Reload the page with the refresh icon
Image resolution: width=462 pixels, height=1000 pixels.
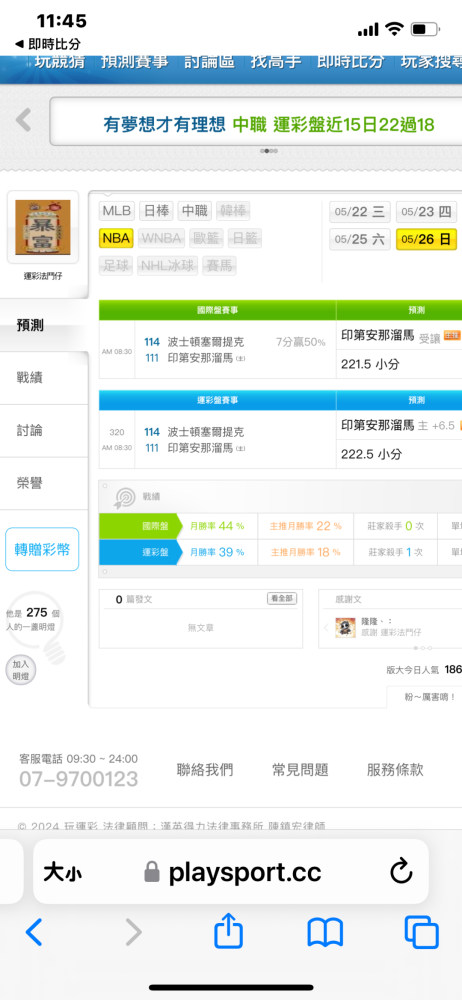pos(401,872)
